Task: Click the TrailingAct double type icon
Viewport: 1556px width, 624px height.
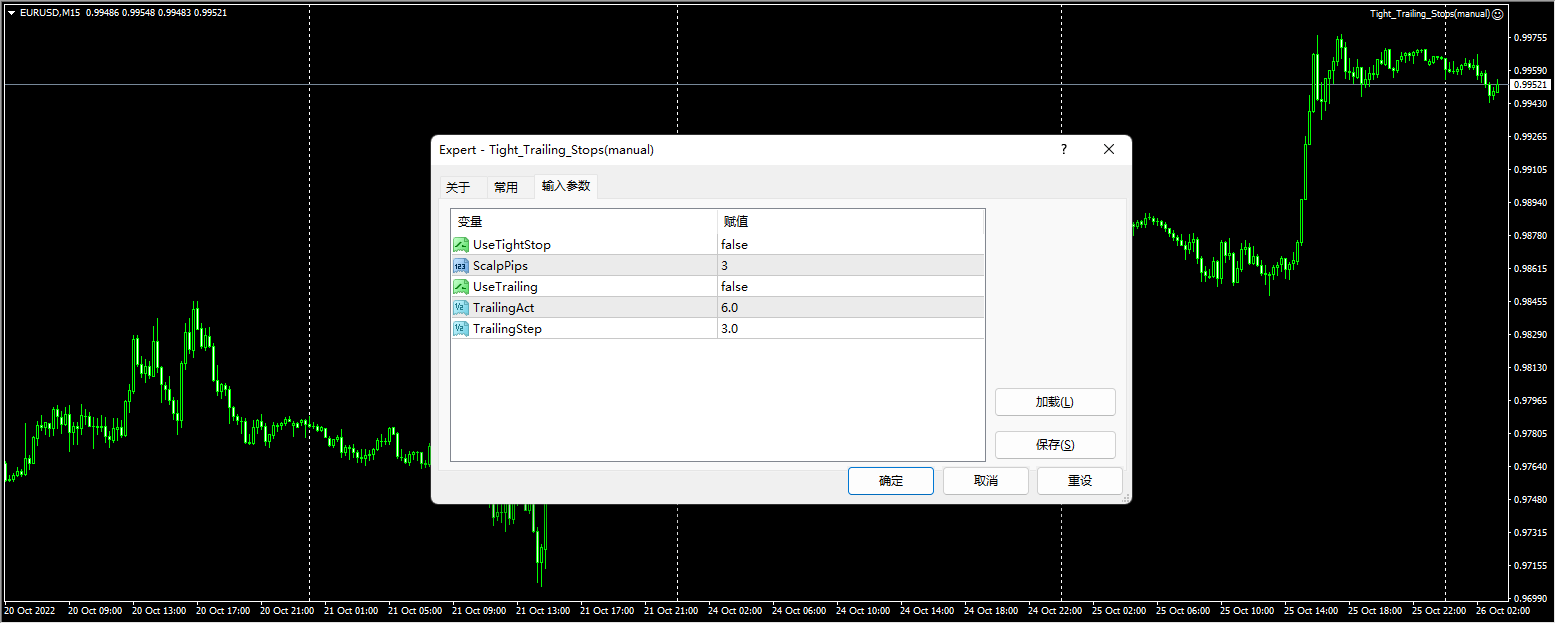Action: [461, 308]
